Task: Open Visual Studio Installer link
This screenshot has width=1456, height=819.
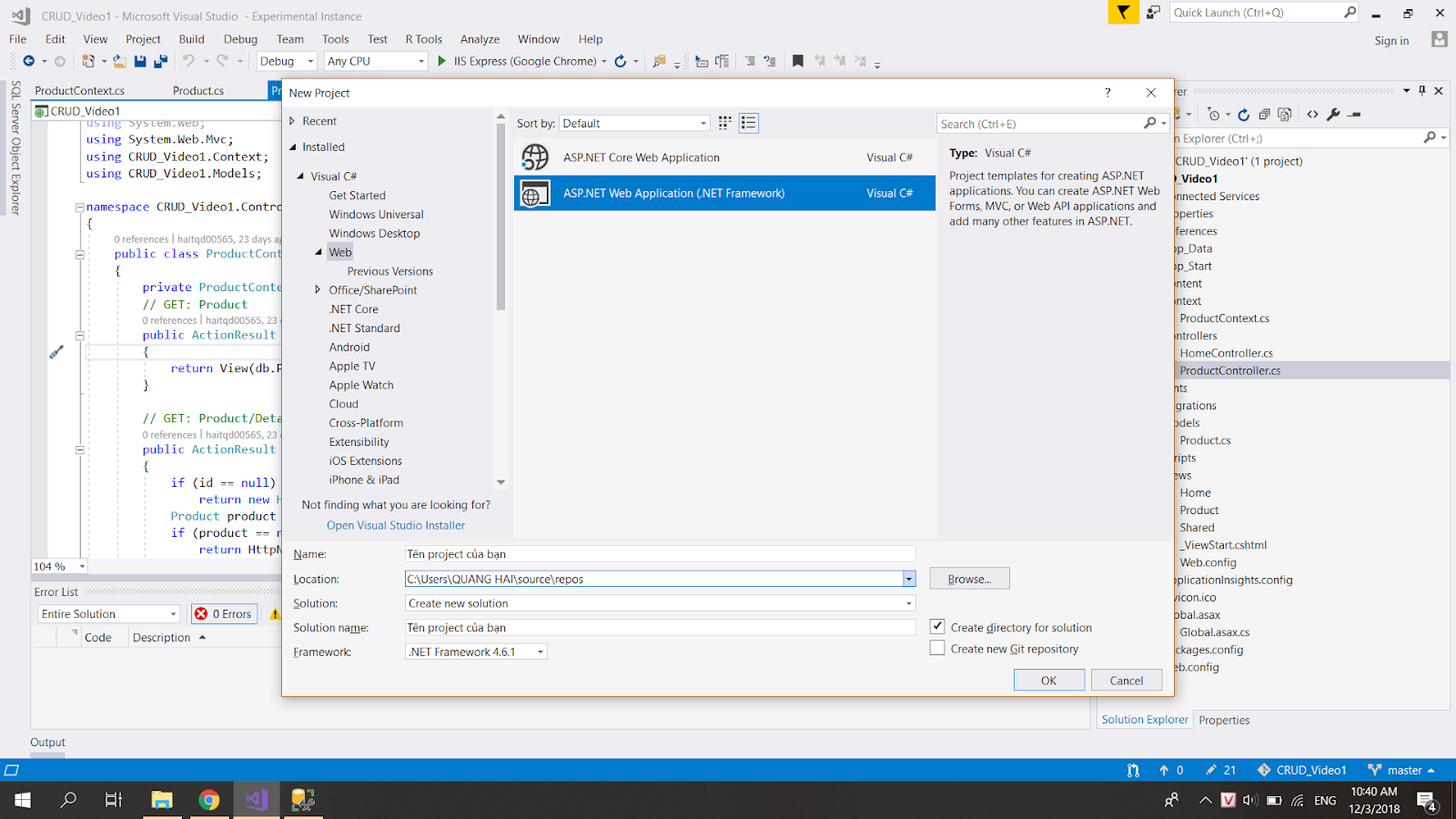Action: 395,525
